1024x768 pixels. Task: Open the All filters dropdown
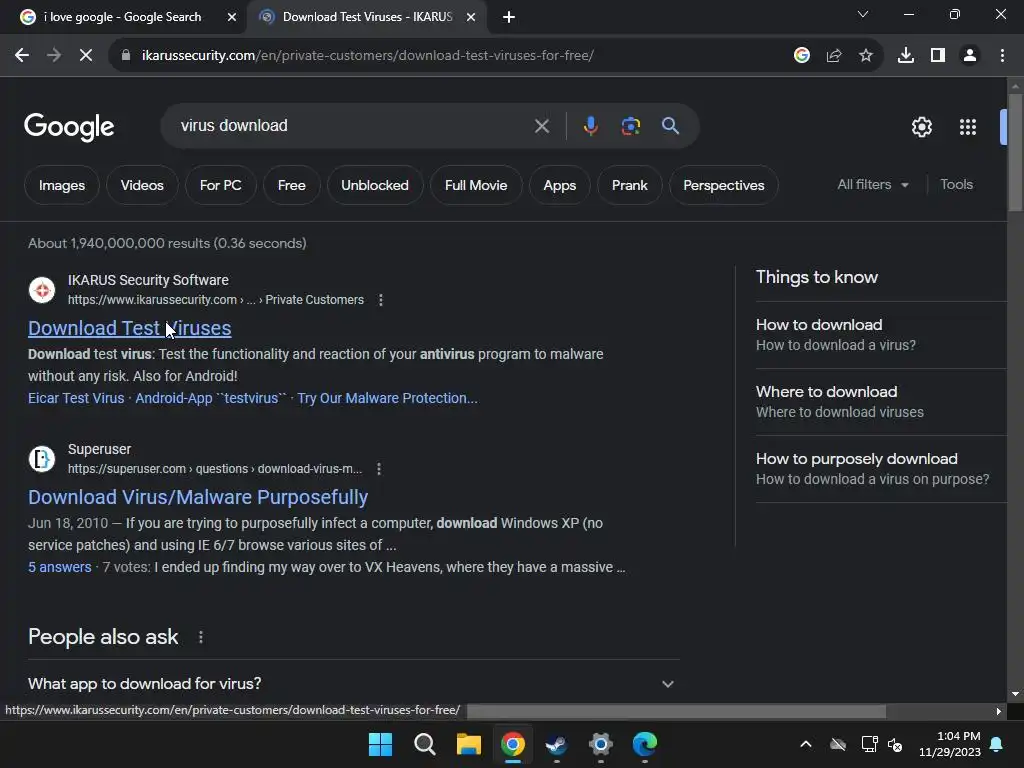pos(873,185)
